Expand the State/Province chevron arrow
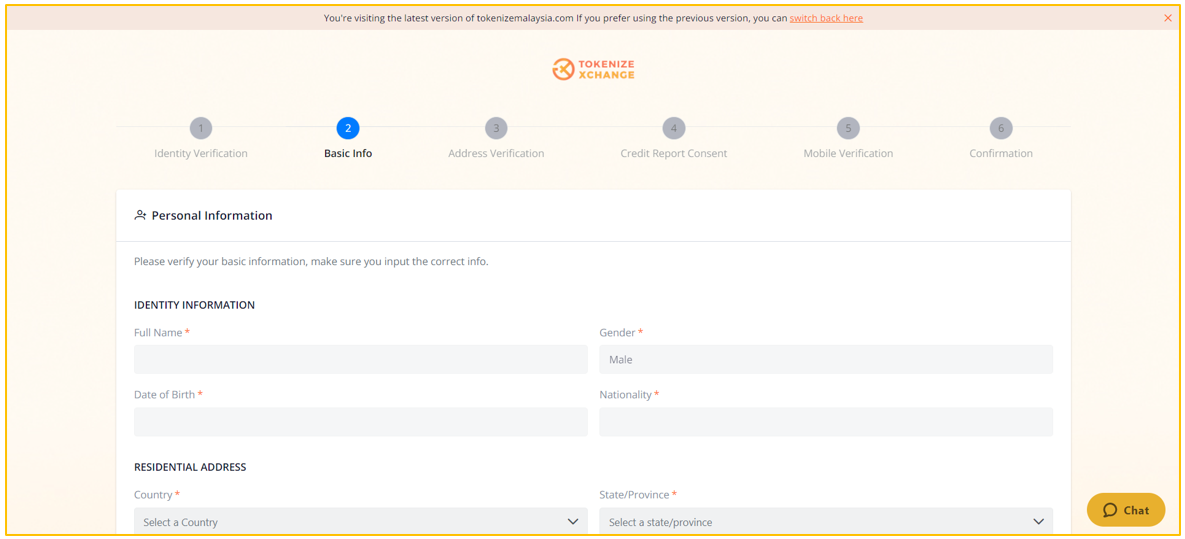This screenshot has height=539, width=1185. (x=1038, y=522)
